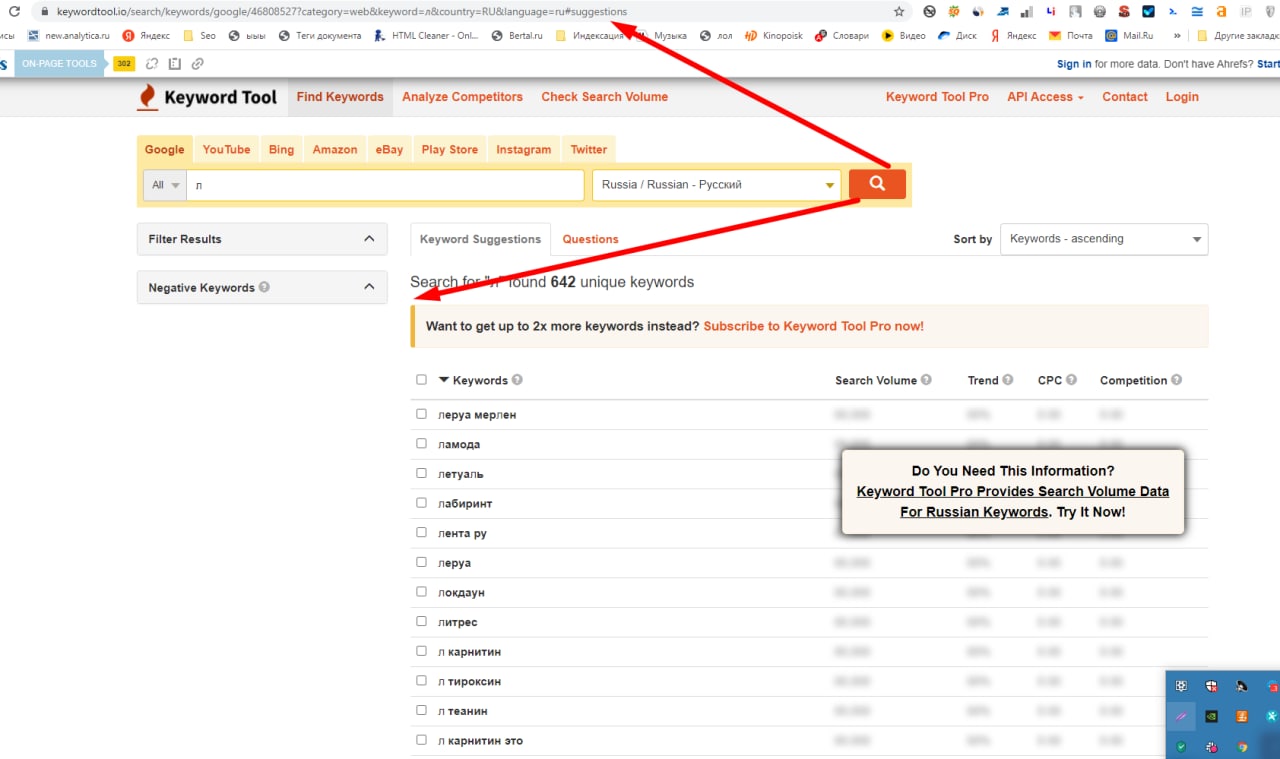Click the keyword 'л теанин'
Image resolution: width=1280 pixels, height=759 pixels.
463,711
